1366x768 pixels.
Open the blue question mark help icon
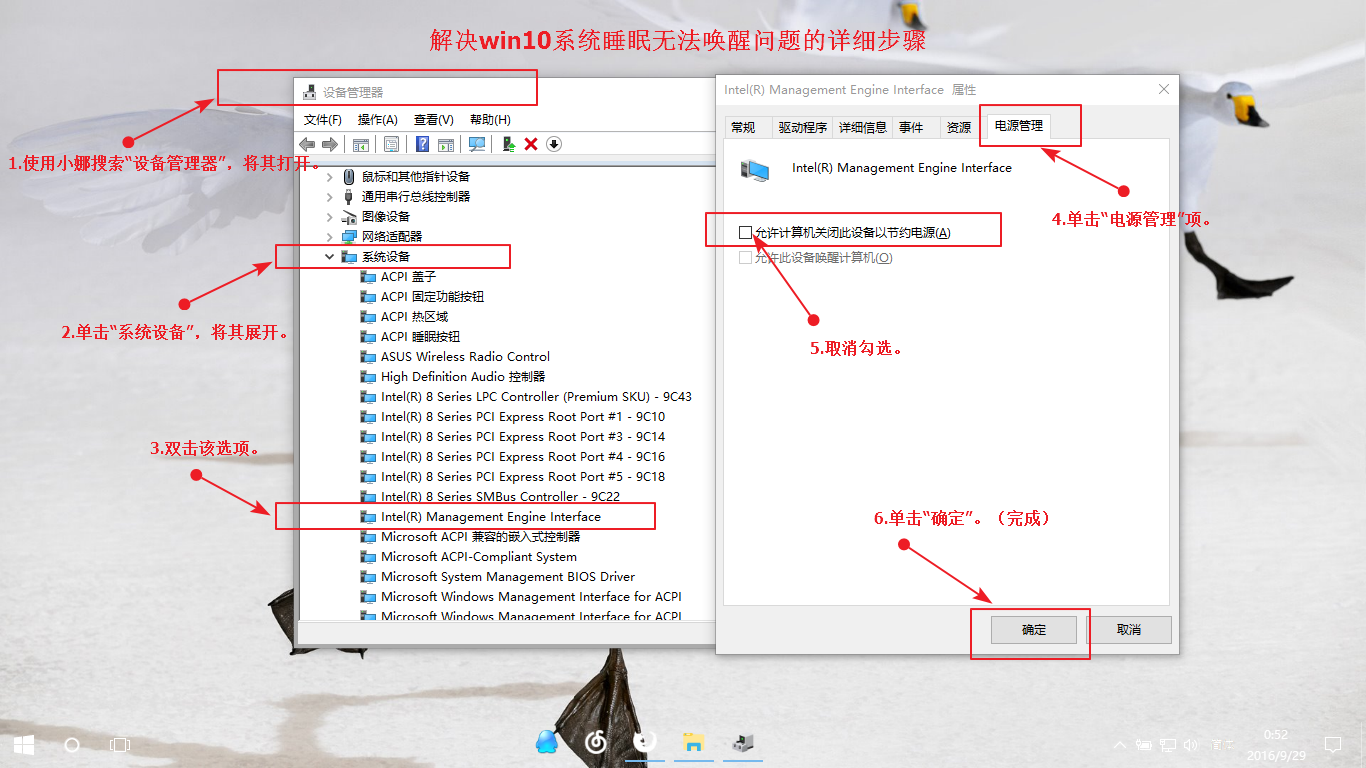tap(422, 144)
